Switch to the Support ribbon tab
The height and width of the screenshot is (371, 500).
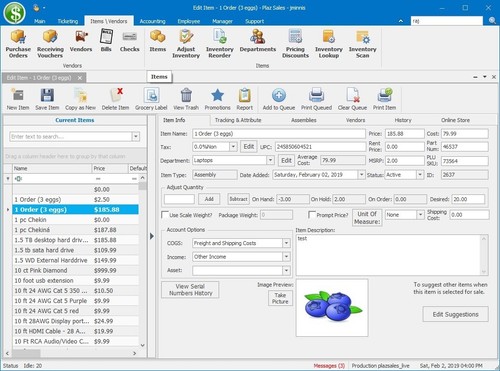[x=254, y=21]
